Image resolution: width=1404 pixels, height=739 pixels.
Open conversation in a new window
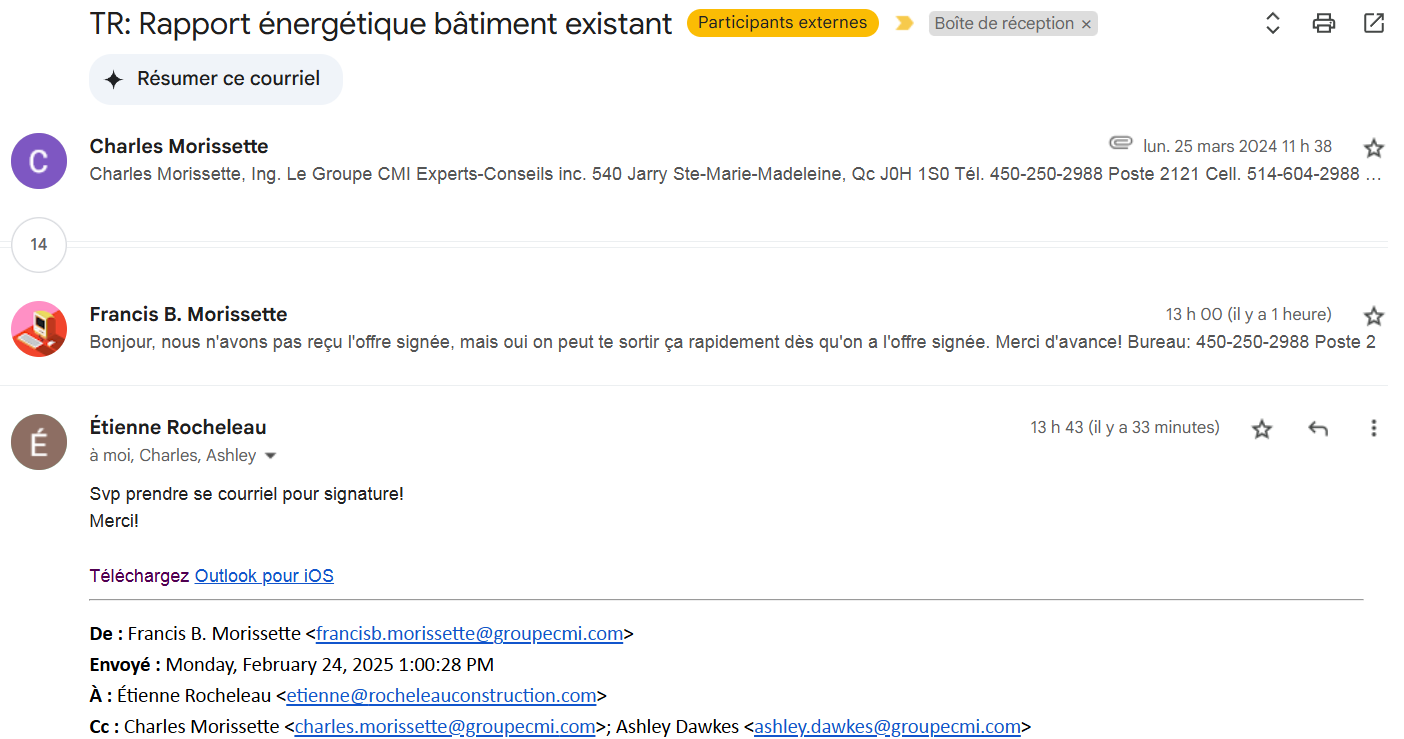point(1374,23)
